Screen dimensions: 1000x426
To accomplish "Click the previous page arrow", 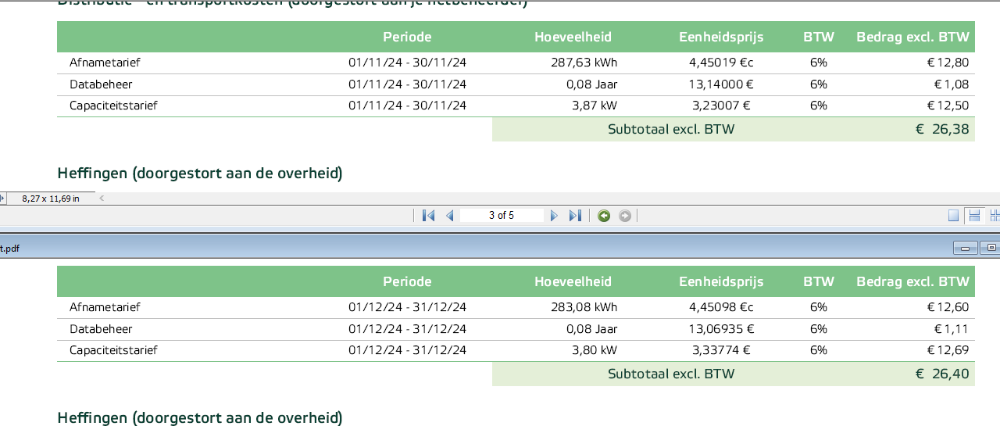I will click(x=450, y=216).
